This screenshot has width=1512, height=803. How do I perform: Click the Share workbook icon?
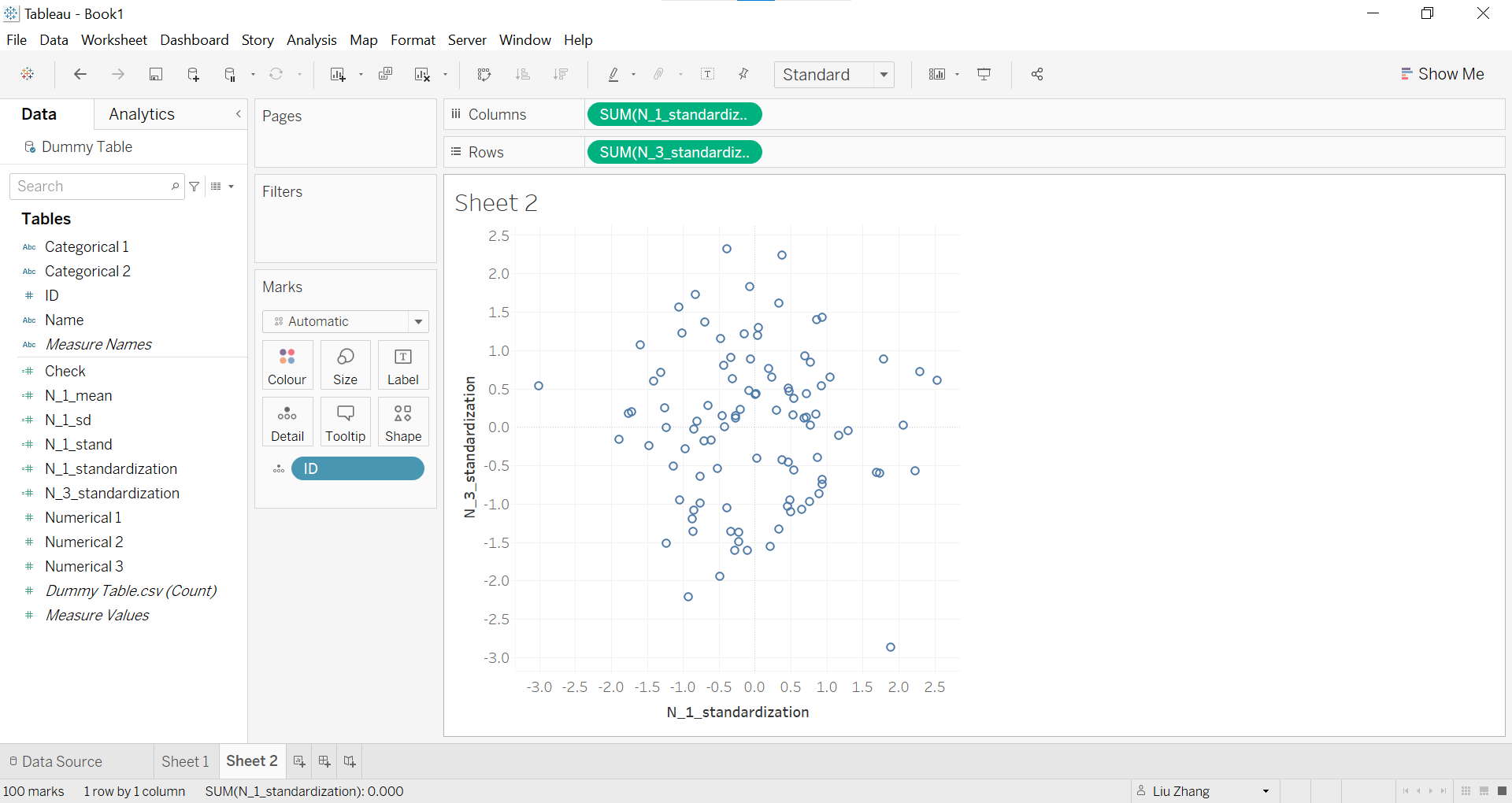[x=1037, y=74]
